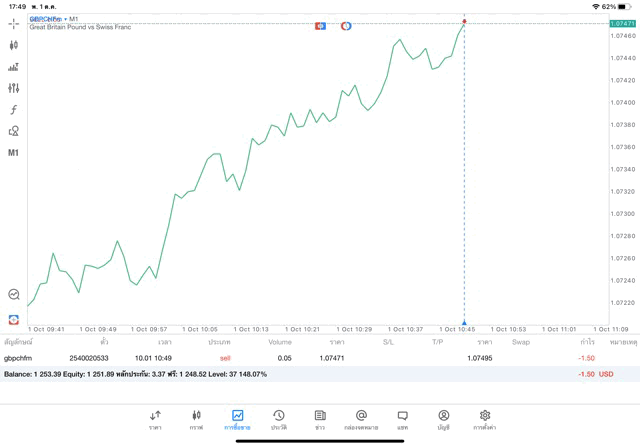Screen dimensions: 640x447
Task: Select the gbpchfm sell position row
Action: [300, 357]
